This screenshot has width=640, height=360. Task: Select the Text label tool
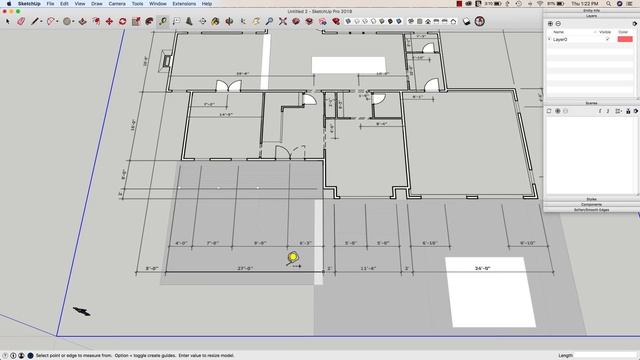click(x=176, y=21)
